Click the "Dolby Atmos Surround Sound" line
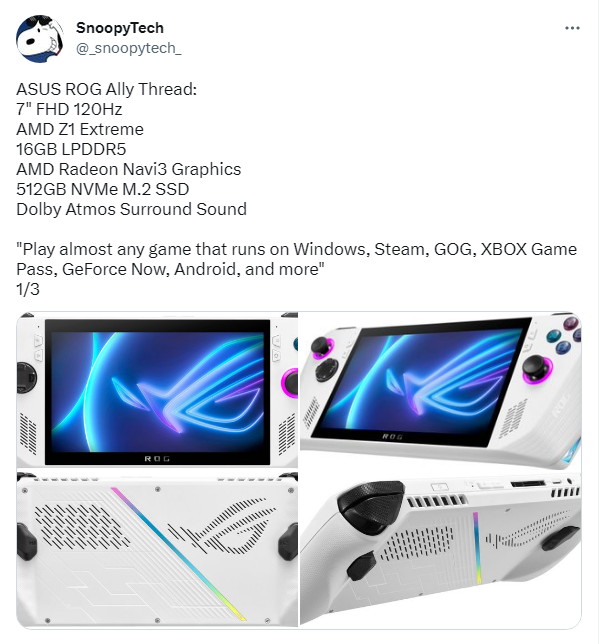The height and width of the screenshot is (644, 600). 131,209
